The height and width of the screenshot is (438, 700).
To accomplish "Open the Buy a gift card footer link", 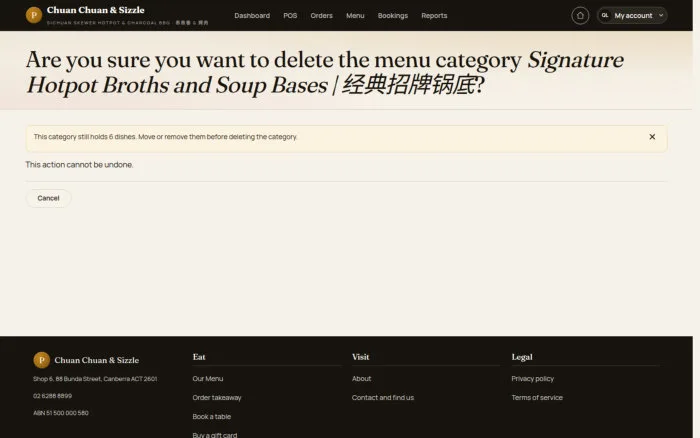I will [215, 435].
